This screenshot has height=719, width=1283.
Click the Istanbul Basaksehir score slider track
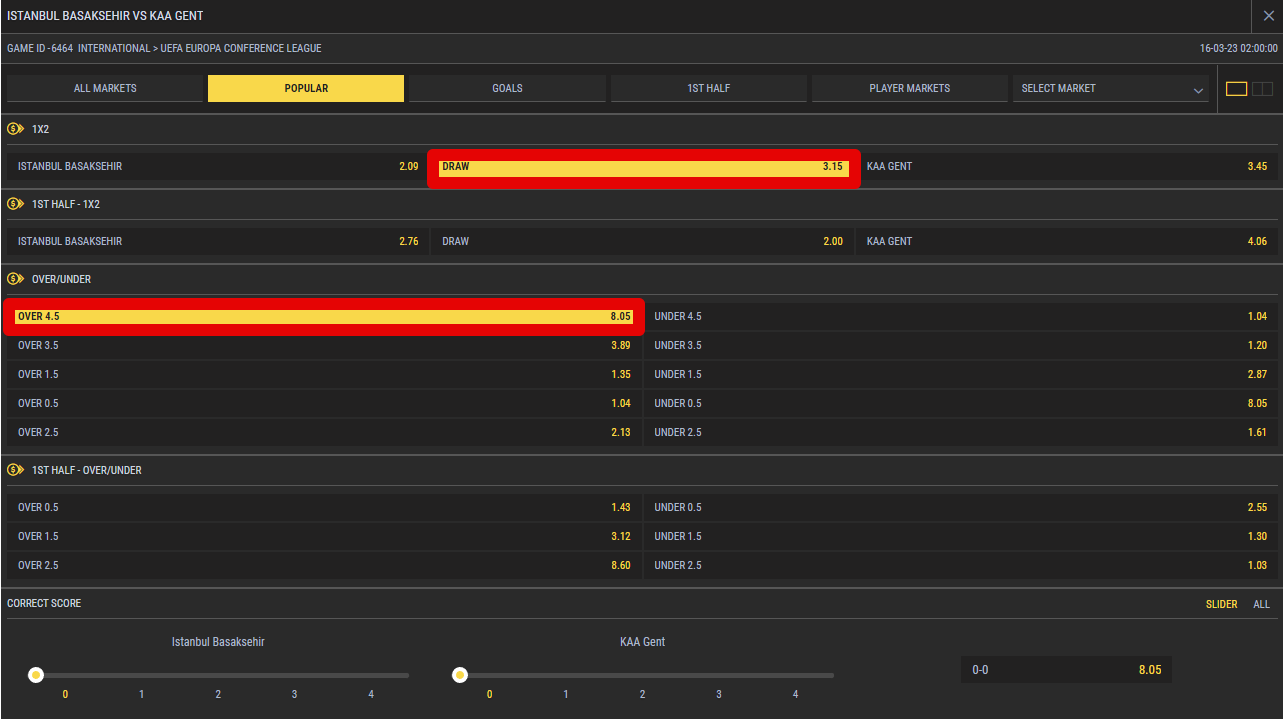click(x=220, y=675)
